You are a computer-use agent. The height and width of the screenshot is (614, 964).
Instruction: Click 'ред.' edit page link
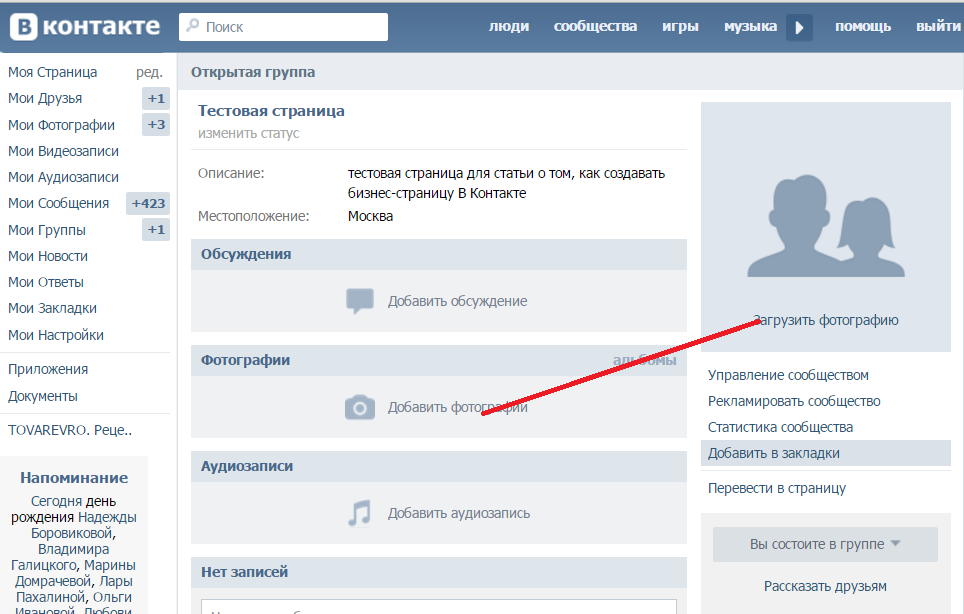click(149, 73)
